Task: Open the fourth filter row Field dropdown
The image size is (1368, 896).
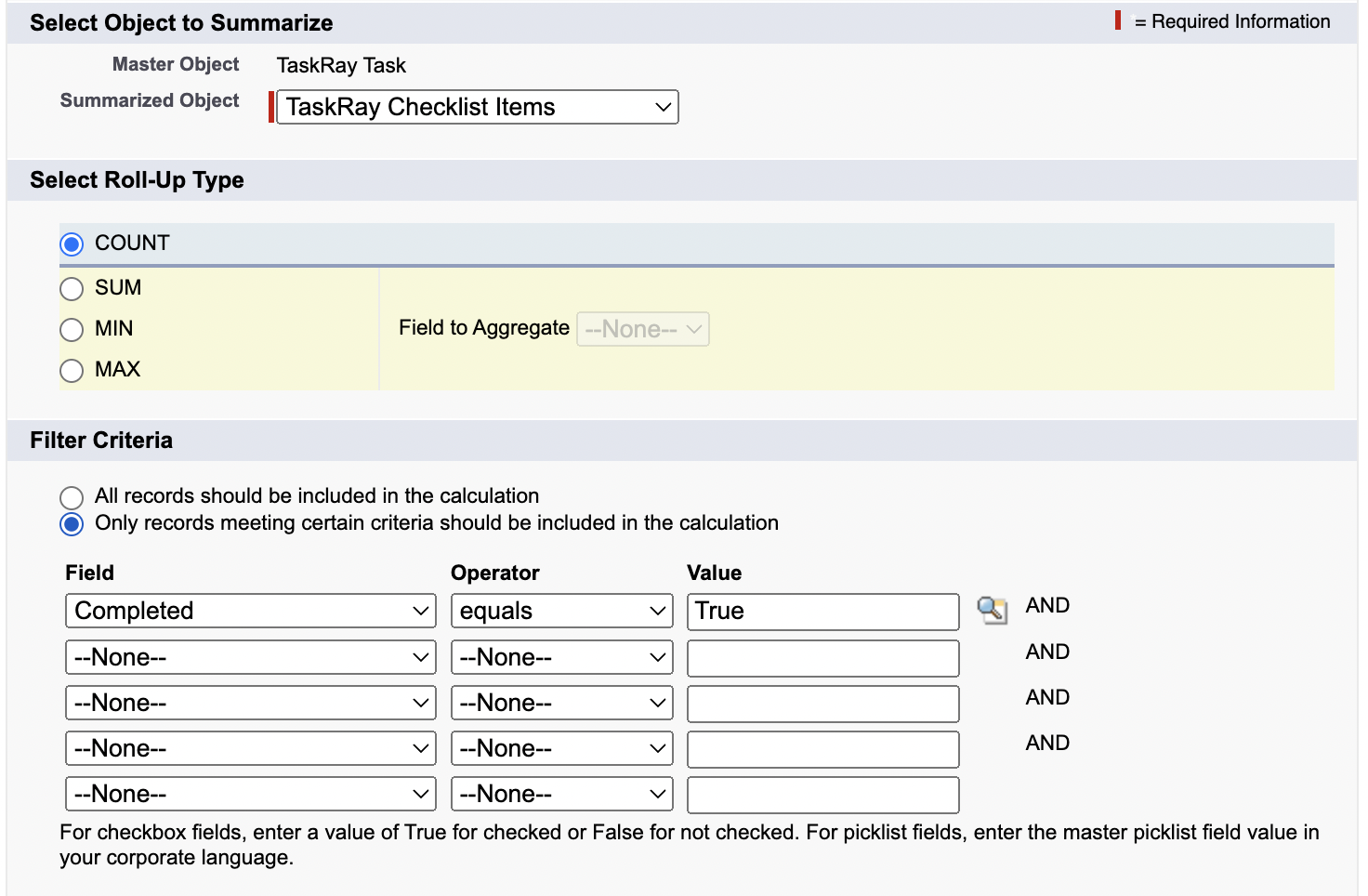Action: point(251,748)
